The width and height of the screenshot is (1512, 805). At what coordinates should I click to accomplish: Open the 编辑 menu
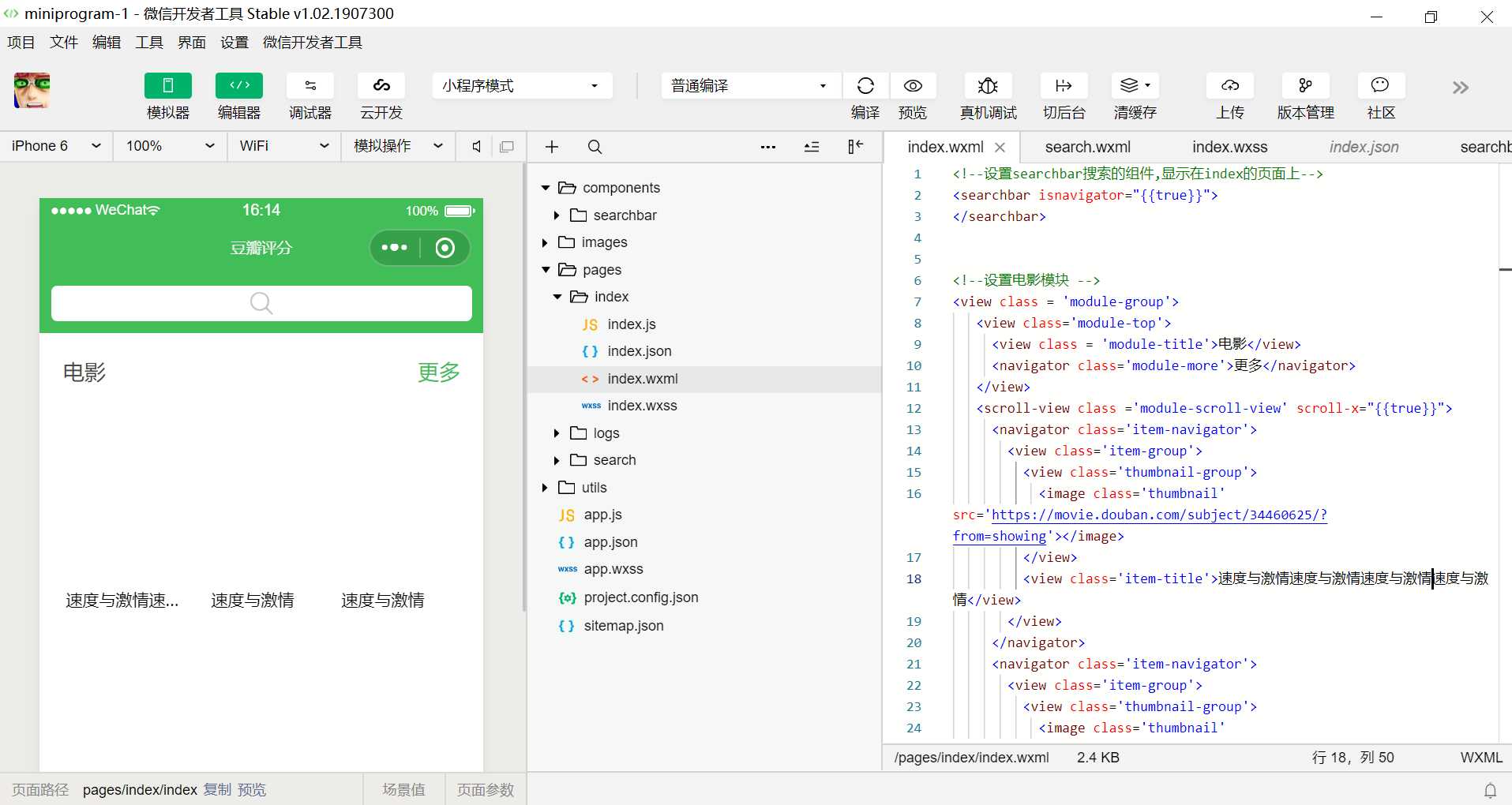point(107,43)
